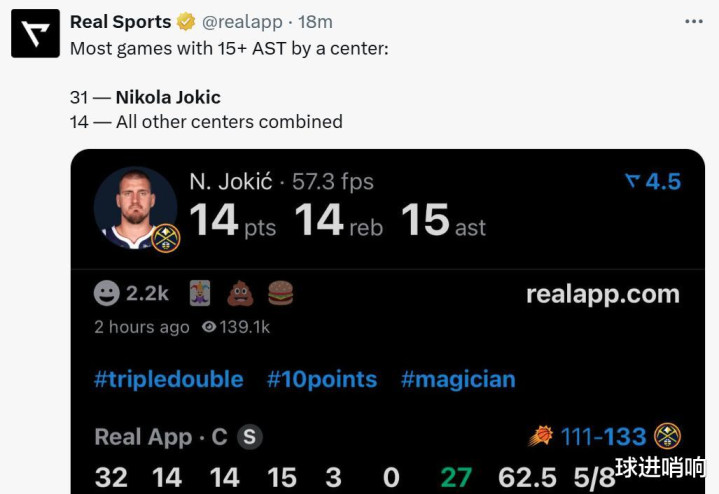This screenshot has width=719, height=494.
Task: Select the poop reaction emoji
Action: click(240, 294)
